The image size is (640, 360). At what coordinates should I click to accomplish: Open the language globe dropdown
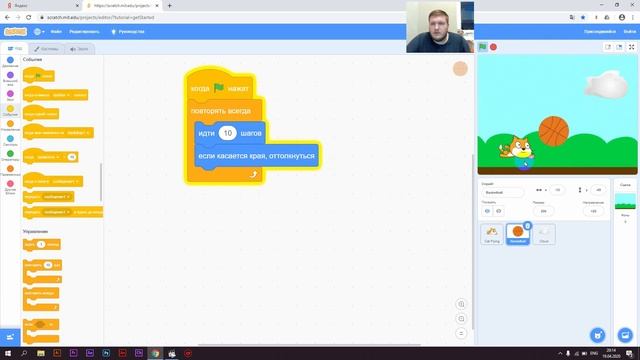pos(39,31)
